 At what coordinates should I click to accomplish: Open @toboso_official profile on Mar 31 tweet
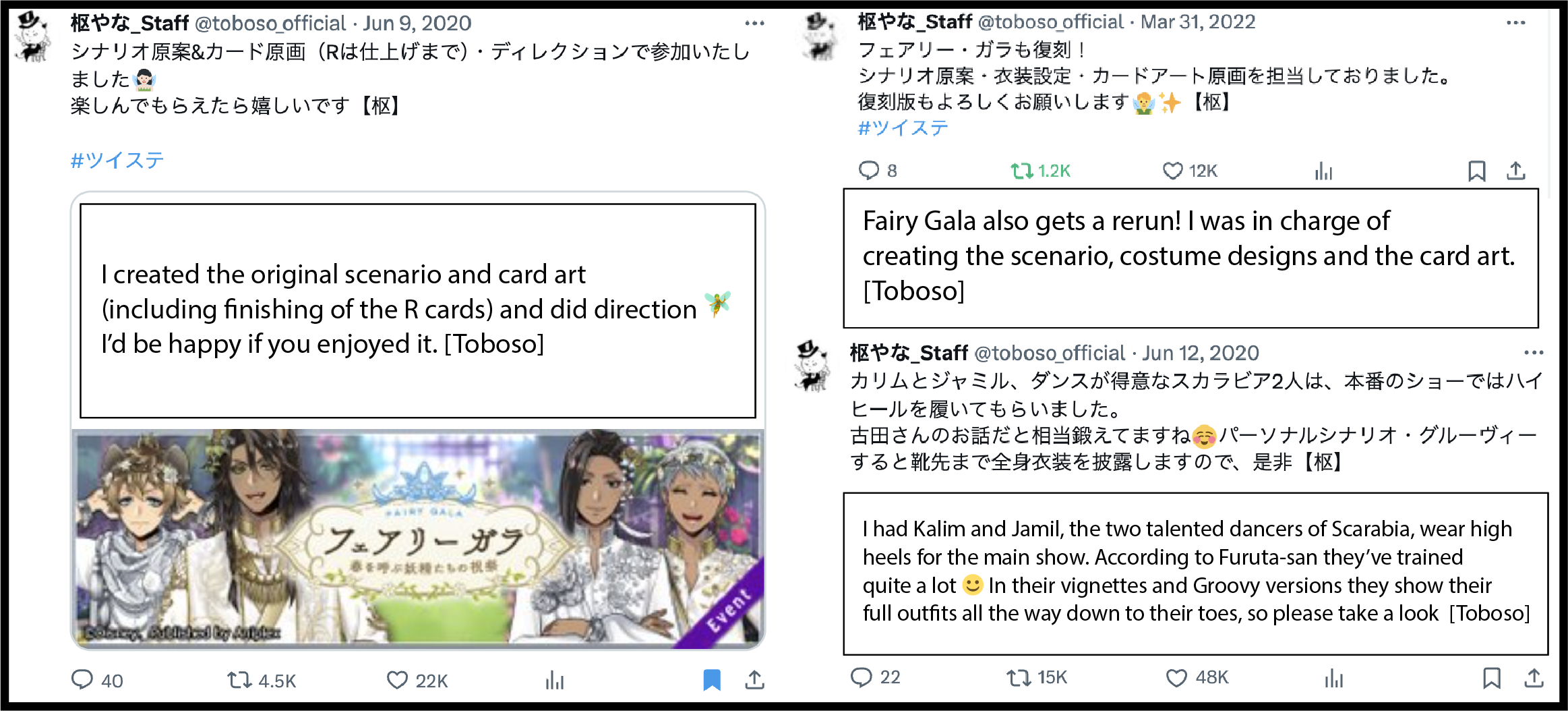click(x=1050, y=22)
